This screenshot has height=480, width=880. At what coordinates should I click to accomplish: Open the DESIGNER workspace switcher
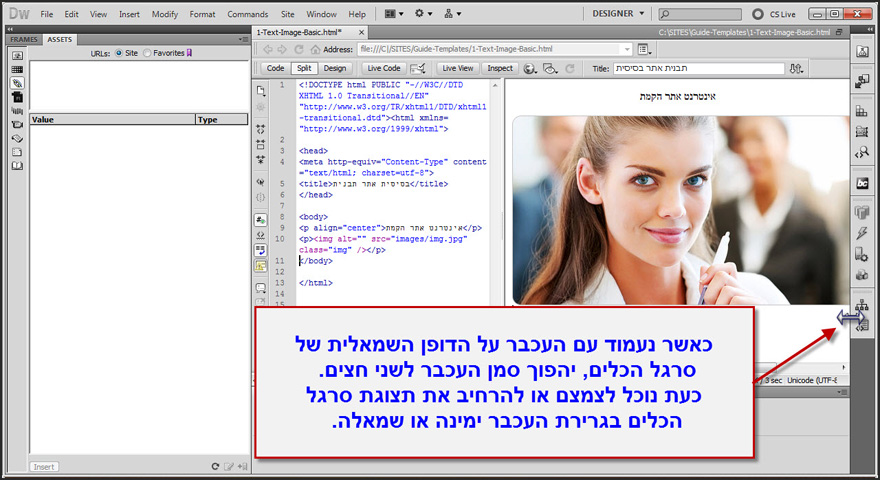pyautogui.click(x=617, y=13)
